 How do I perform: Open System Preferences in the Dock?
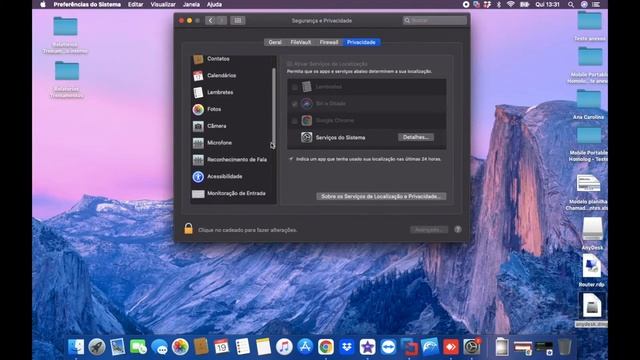[x=472, y=347]
